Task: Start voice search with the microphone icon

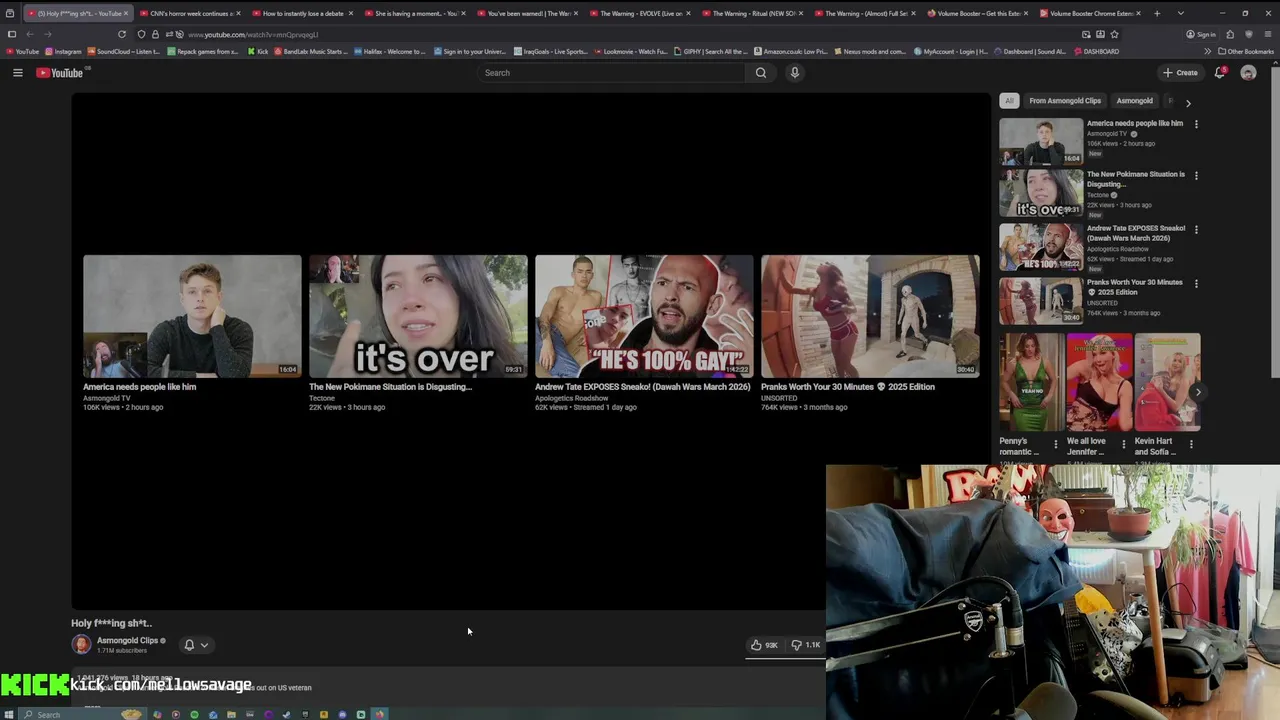Action: [795, 72]
